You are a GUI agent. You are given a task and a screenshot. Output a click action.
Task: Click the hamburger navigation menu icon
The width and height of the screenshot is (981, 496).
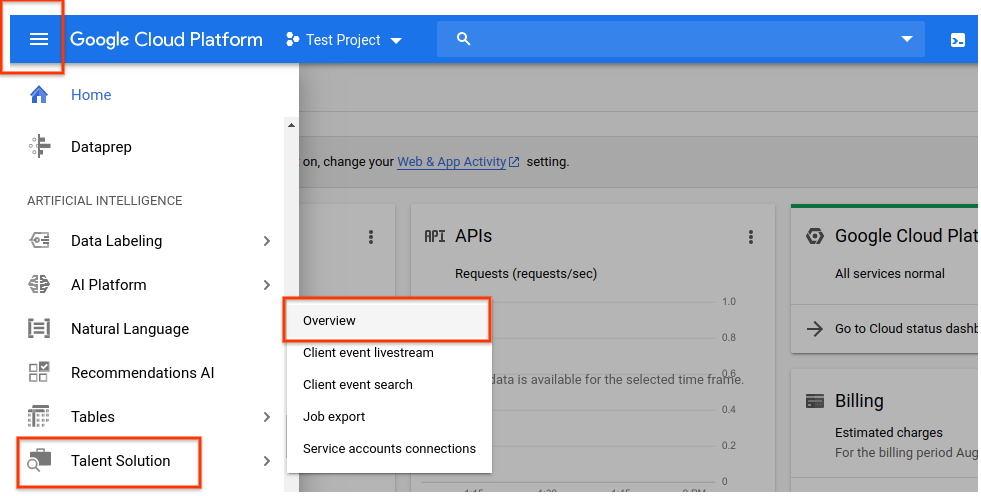tap(39, 40)
